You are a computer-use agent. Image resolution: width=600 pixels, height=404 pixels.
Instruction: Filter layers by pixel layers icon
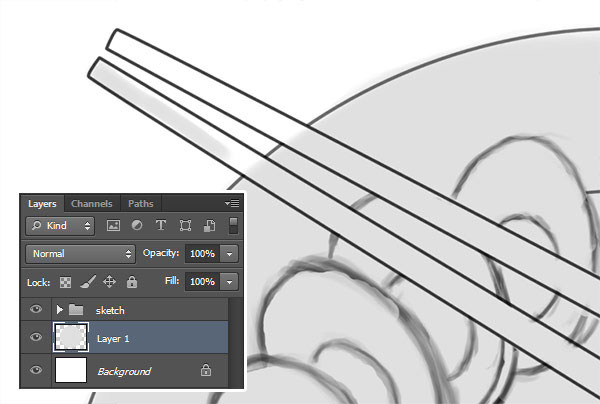[113, 225]
